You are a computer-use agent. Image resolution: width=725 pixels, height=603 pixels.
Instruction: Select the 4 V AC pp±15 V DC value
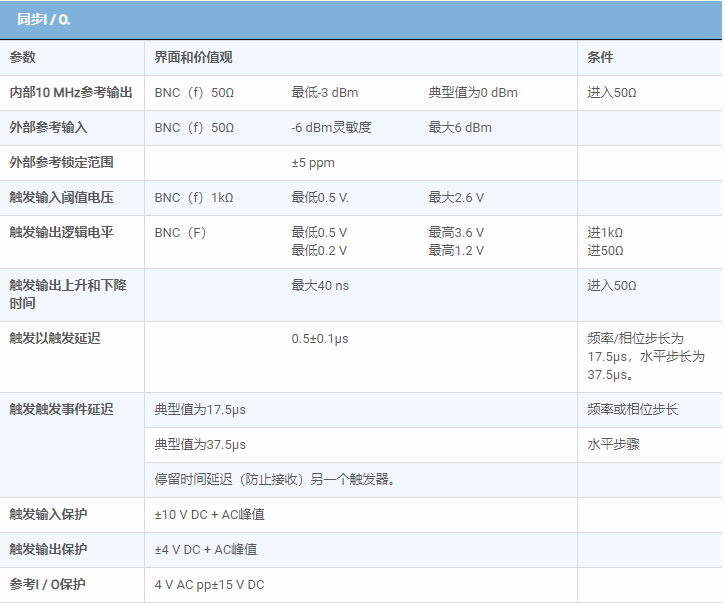[x=209, y=585]
